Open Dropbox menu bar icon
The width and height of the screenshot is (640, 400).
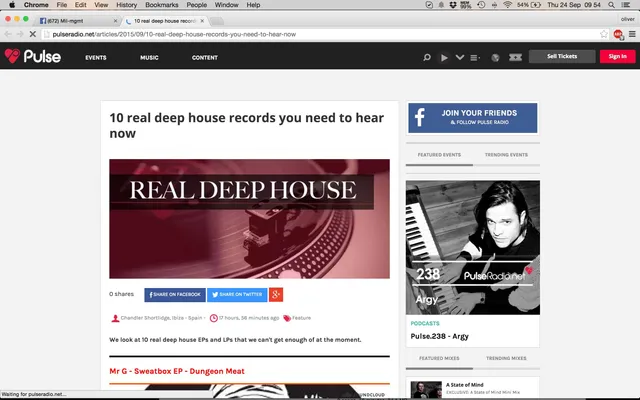[453, 5]
